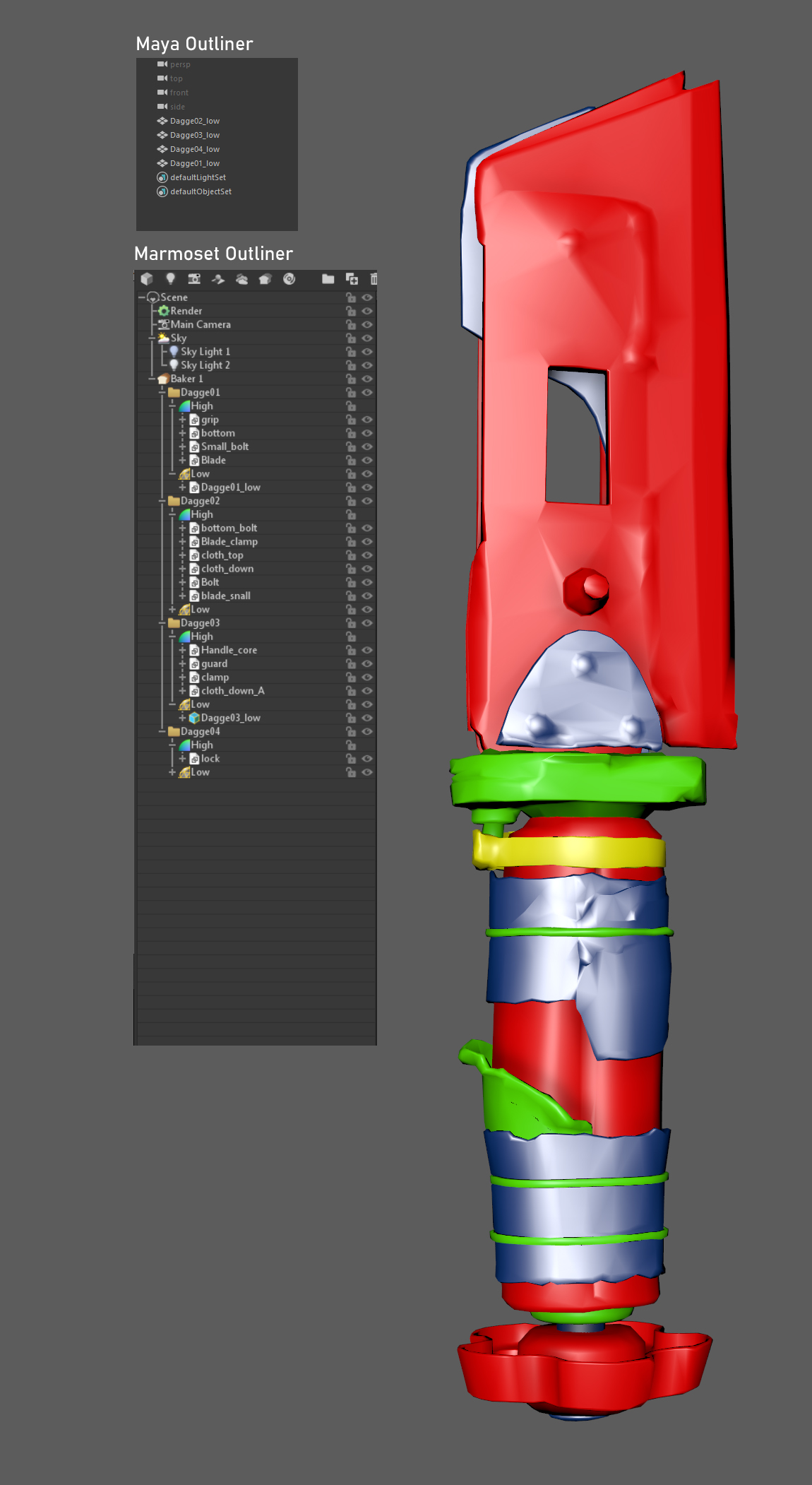Toggle visibility of guard mesh

367,663
